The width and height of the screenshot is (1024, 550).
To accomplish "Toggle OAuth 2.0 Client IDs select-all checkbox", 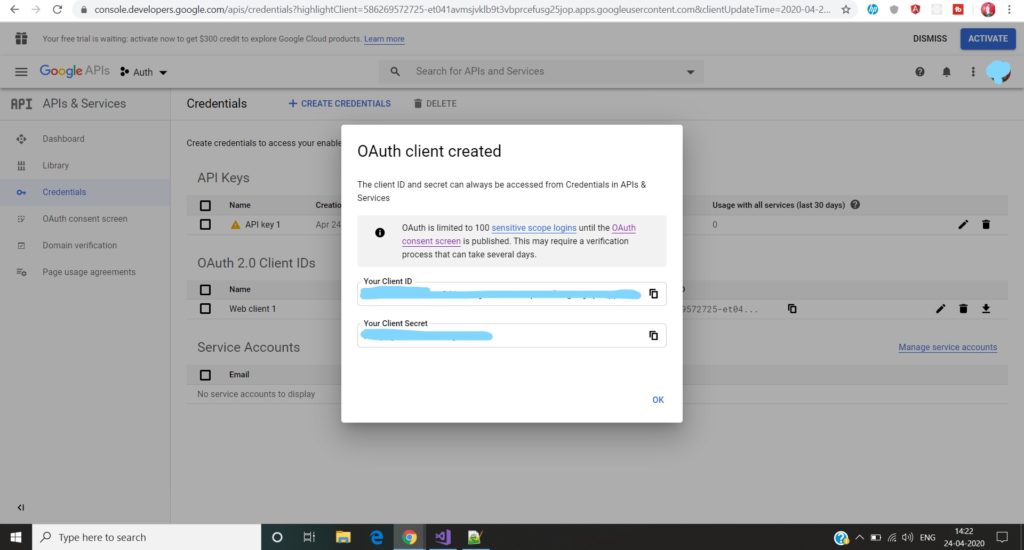I will (205, 289).
